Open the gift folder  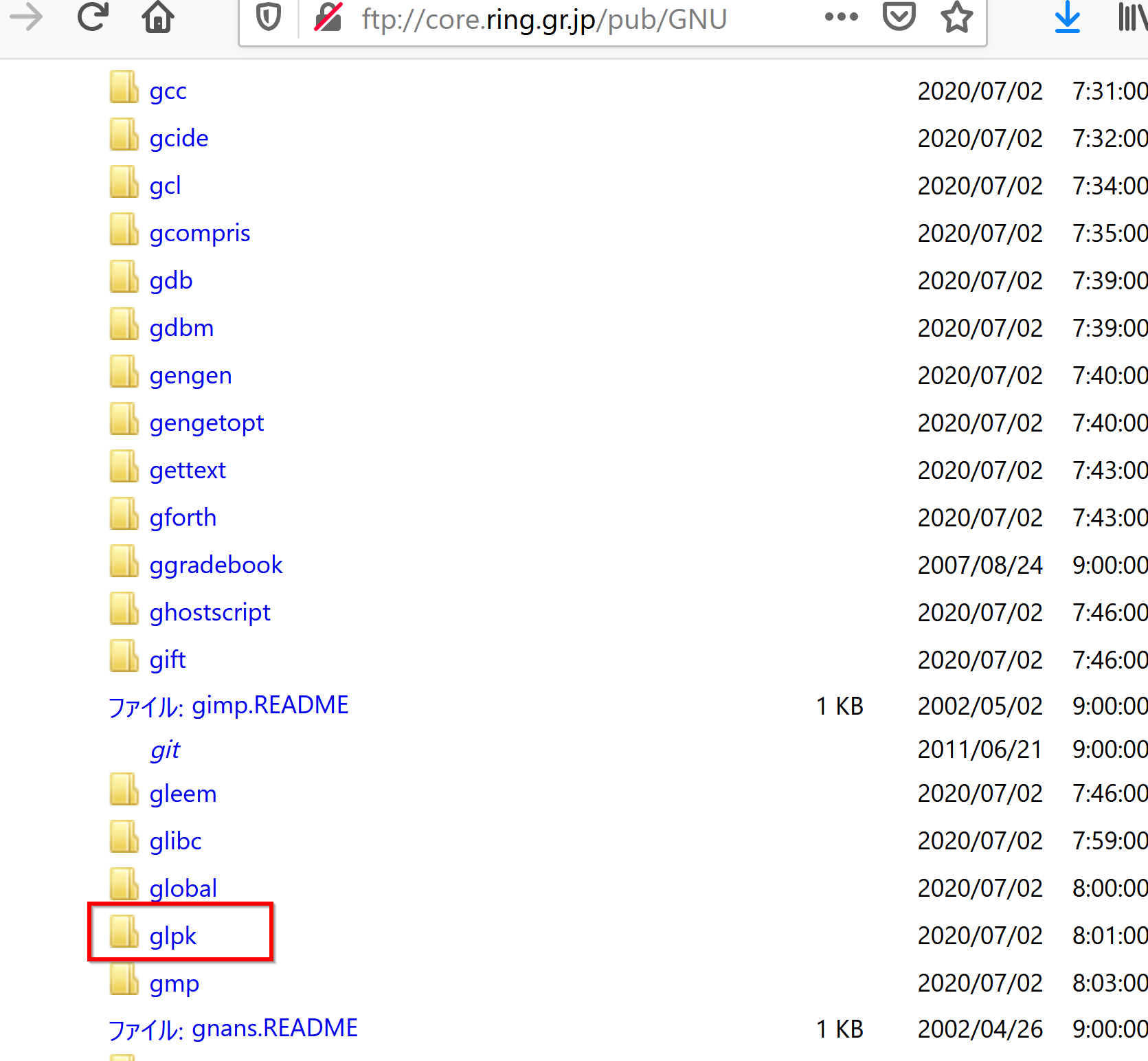tap(168, 660)
